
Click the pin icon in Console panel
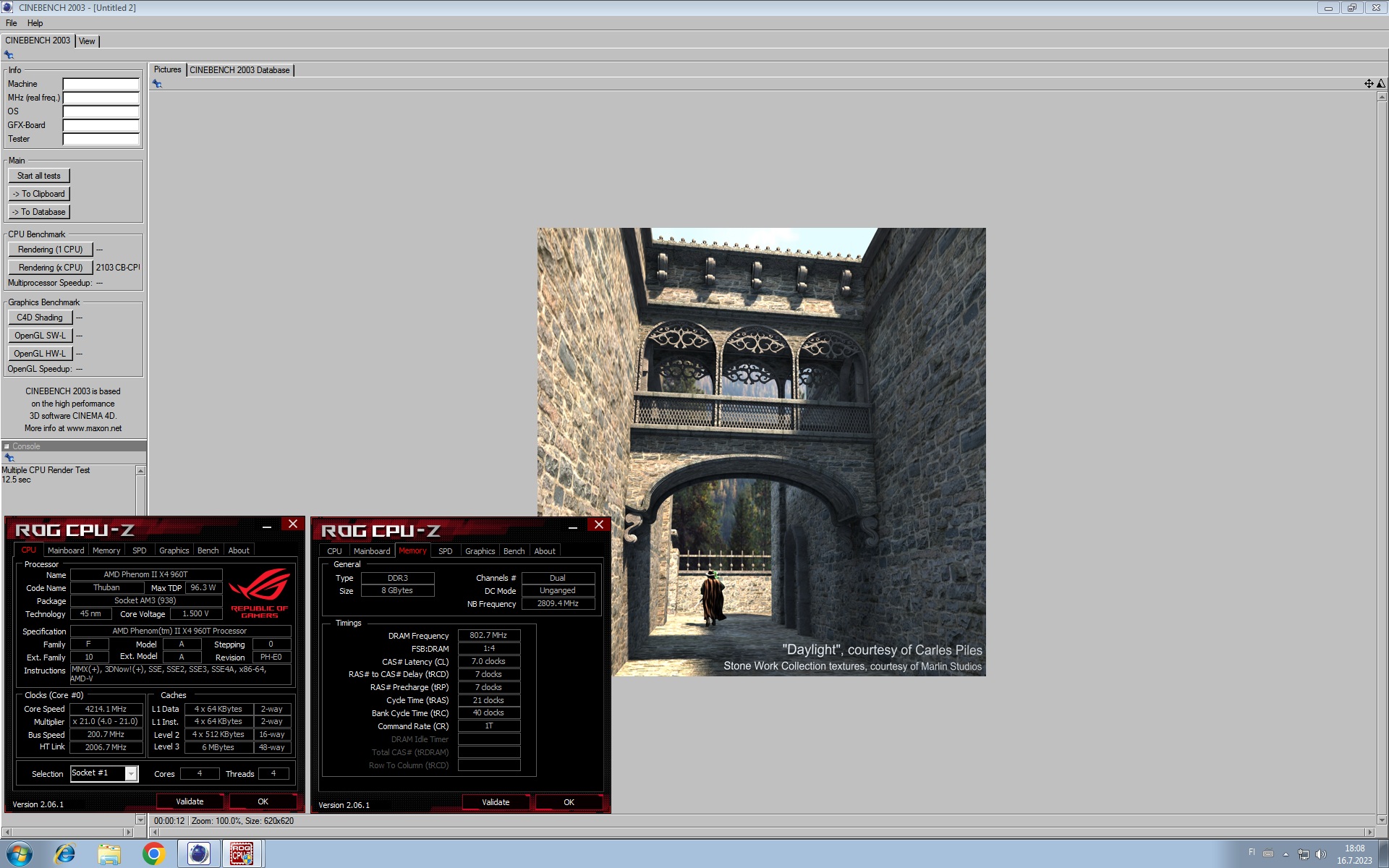point(9,458)
